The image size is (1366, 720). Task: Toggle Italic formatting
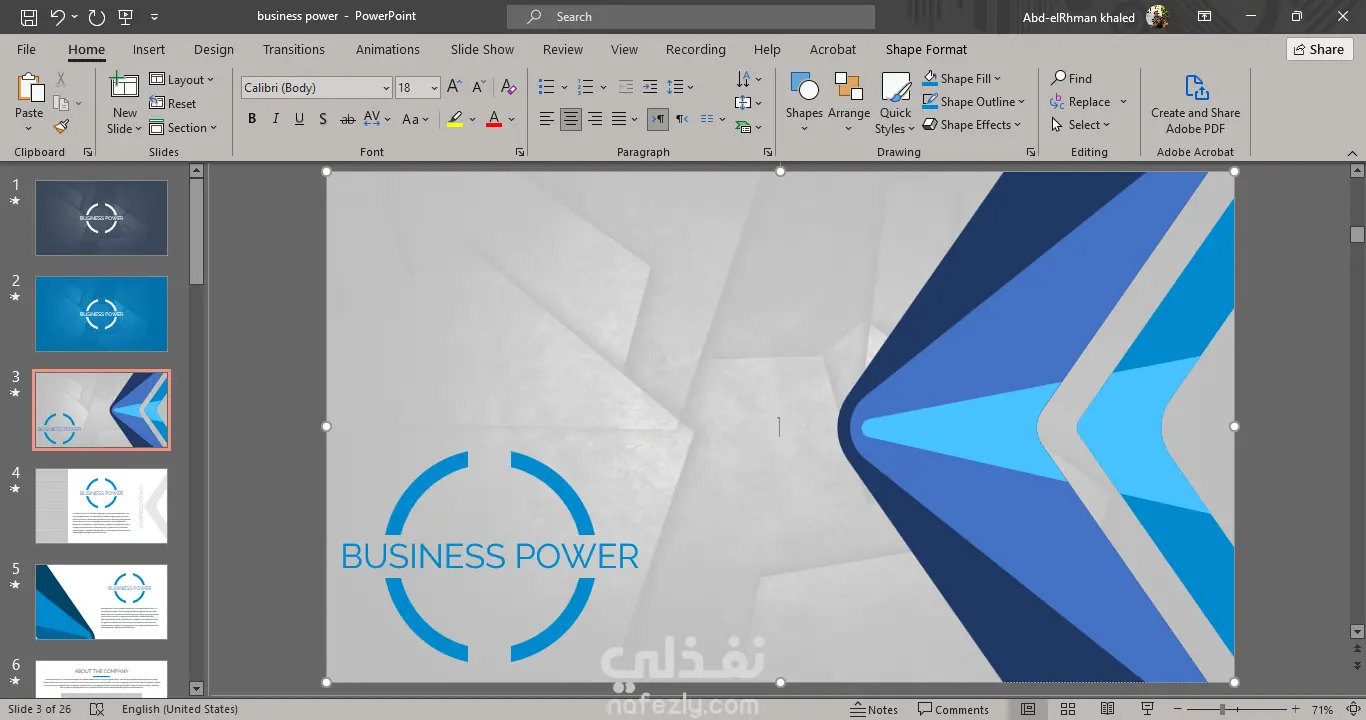pos(276,119)
